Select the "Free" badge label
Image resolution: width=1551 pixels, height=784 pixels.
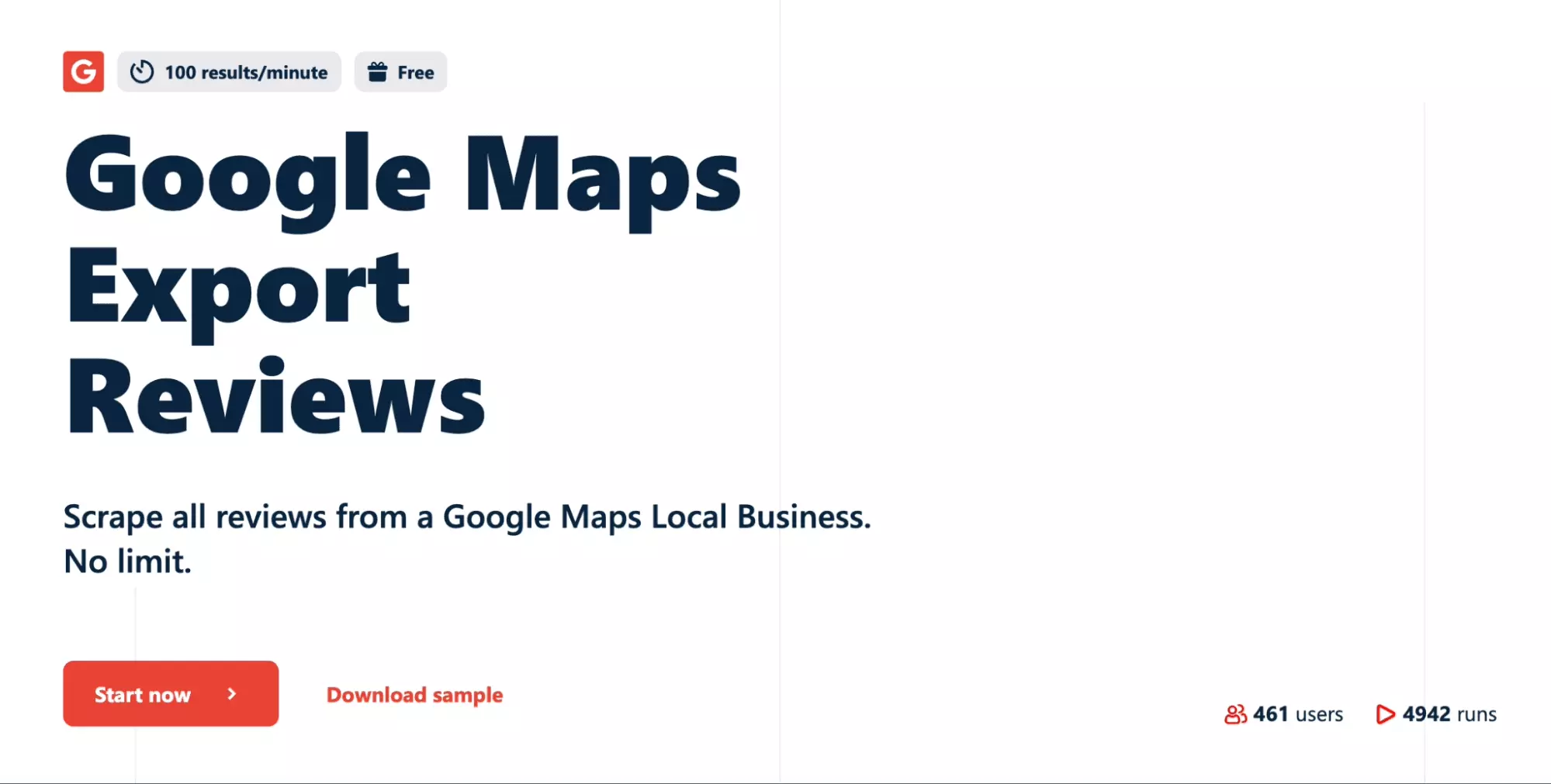[x=416, y=73]
